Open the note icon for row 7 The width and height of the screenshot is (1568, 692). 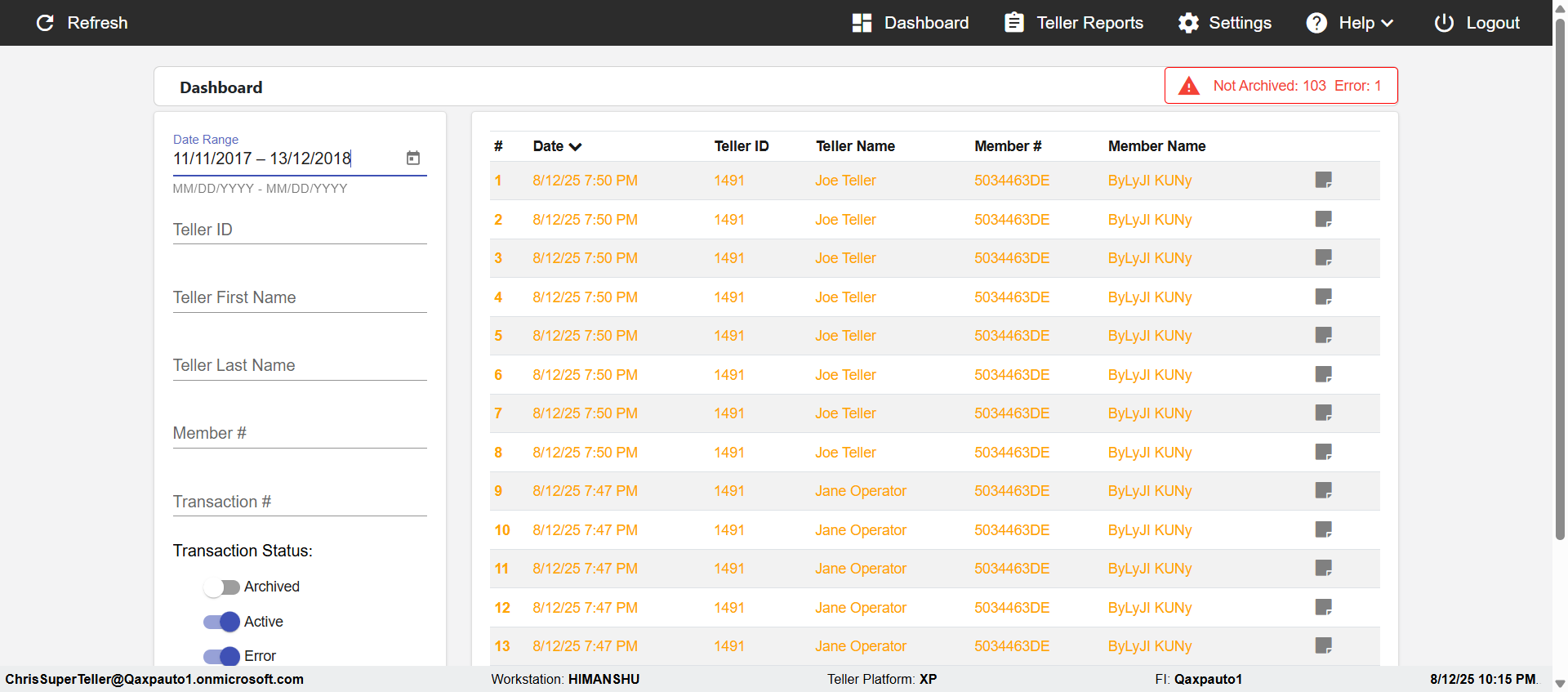pos(1324,413)
